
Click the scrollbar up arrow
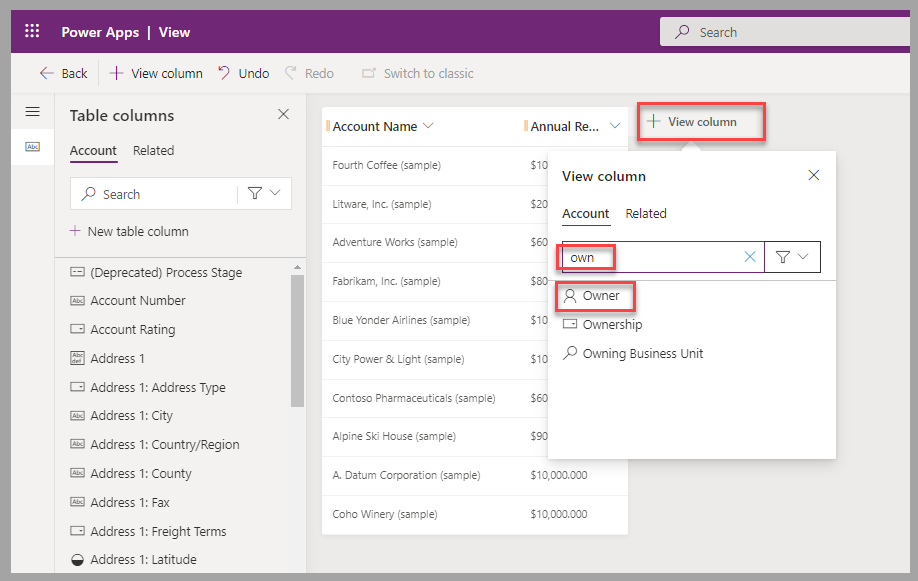(x=297, y=267)
